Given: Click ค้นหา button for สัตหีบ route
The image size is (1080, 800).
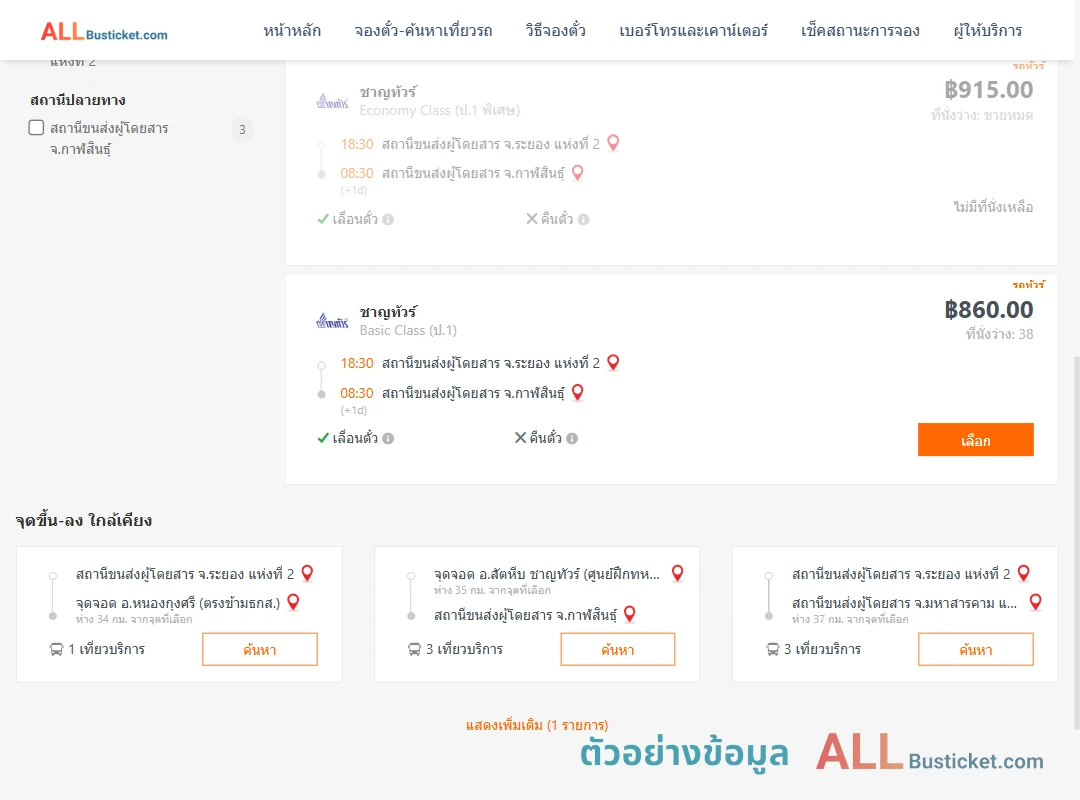Looking at the screenshot, I should click(618, 649).
